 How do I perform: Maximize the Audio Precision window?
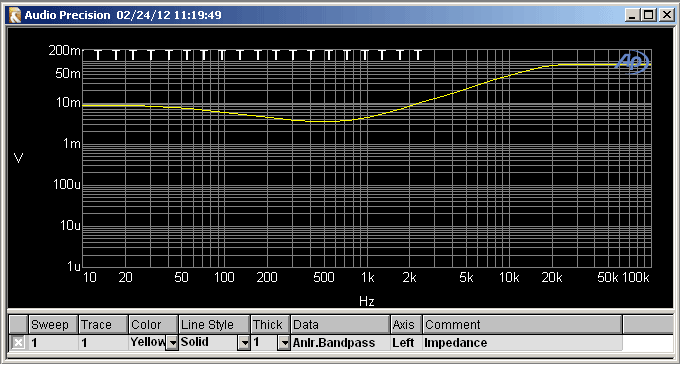[x=649, y=15]
